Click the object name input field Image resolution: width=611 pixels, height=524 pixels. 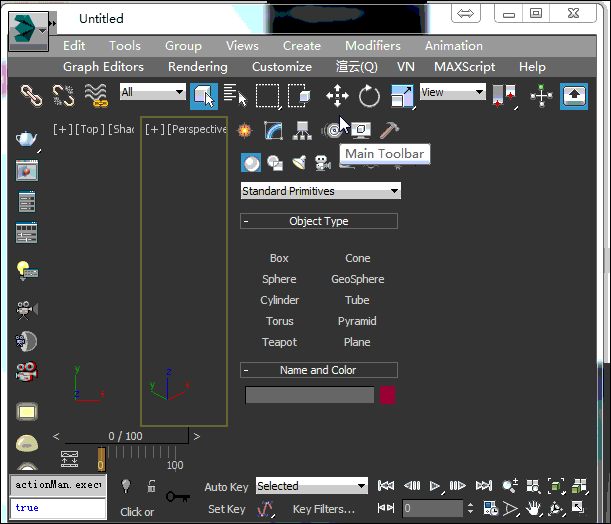(309, 395)
